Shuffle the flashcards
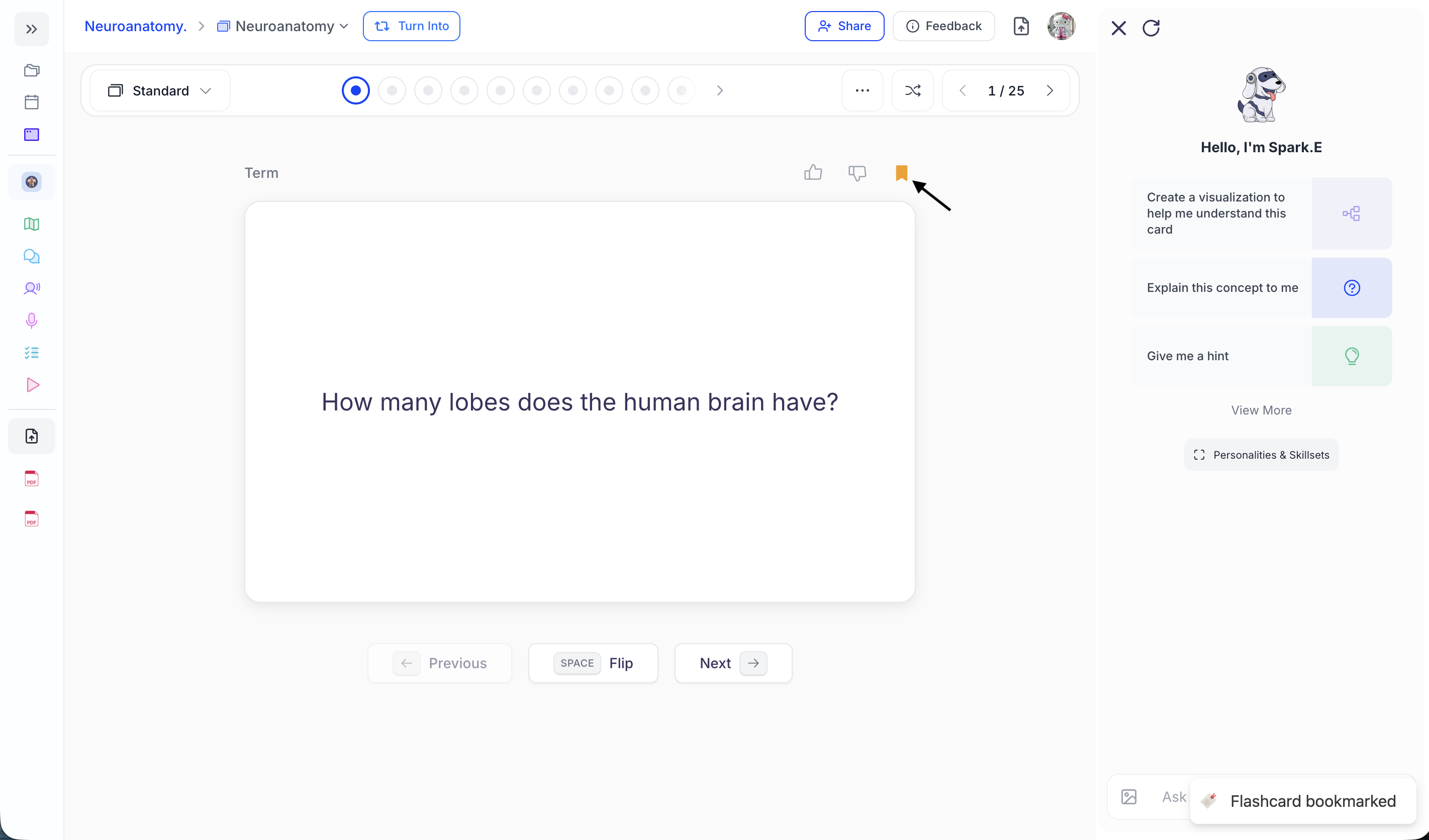Screen dimensions: 1429x840 pyautogui.click(x=912, y=91)
